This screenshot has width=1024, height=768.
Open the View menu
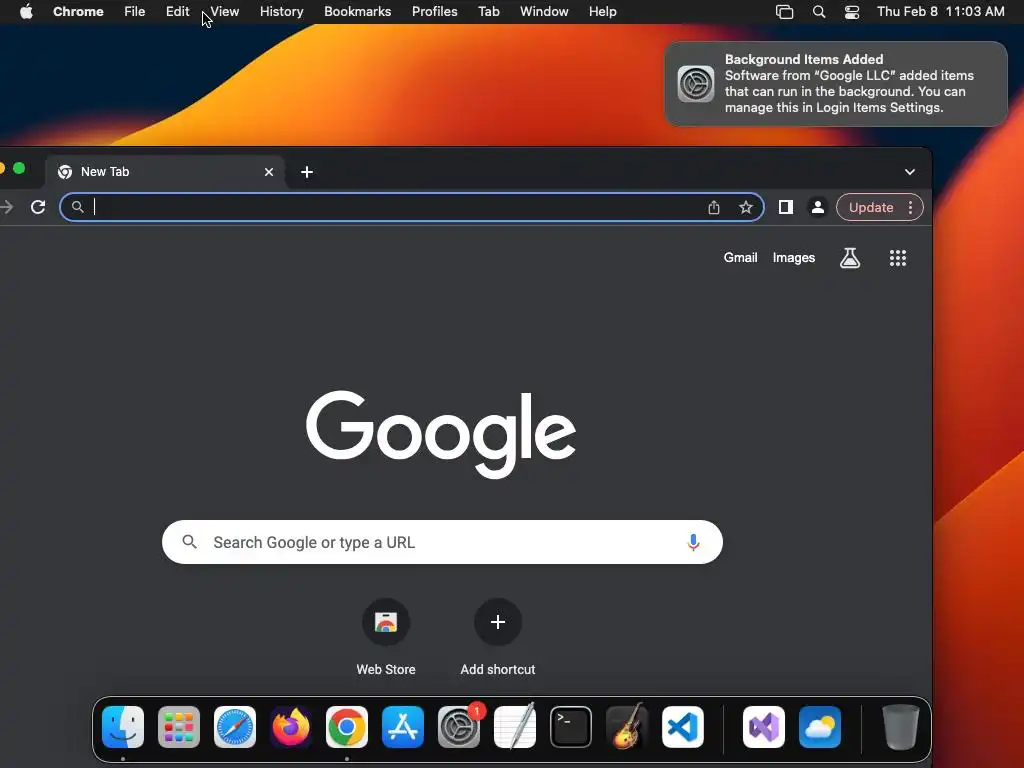coord(225,12)
